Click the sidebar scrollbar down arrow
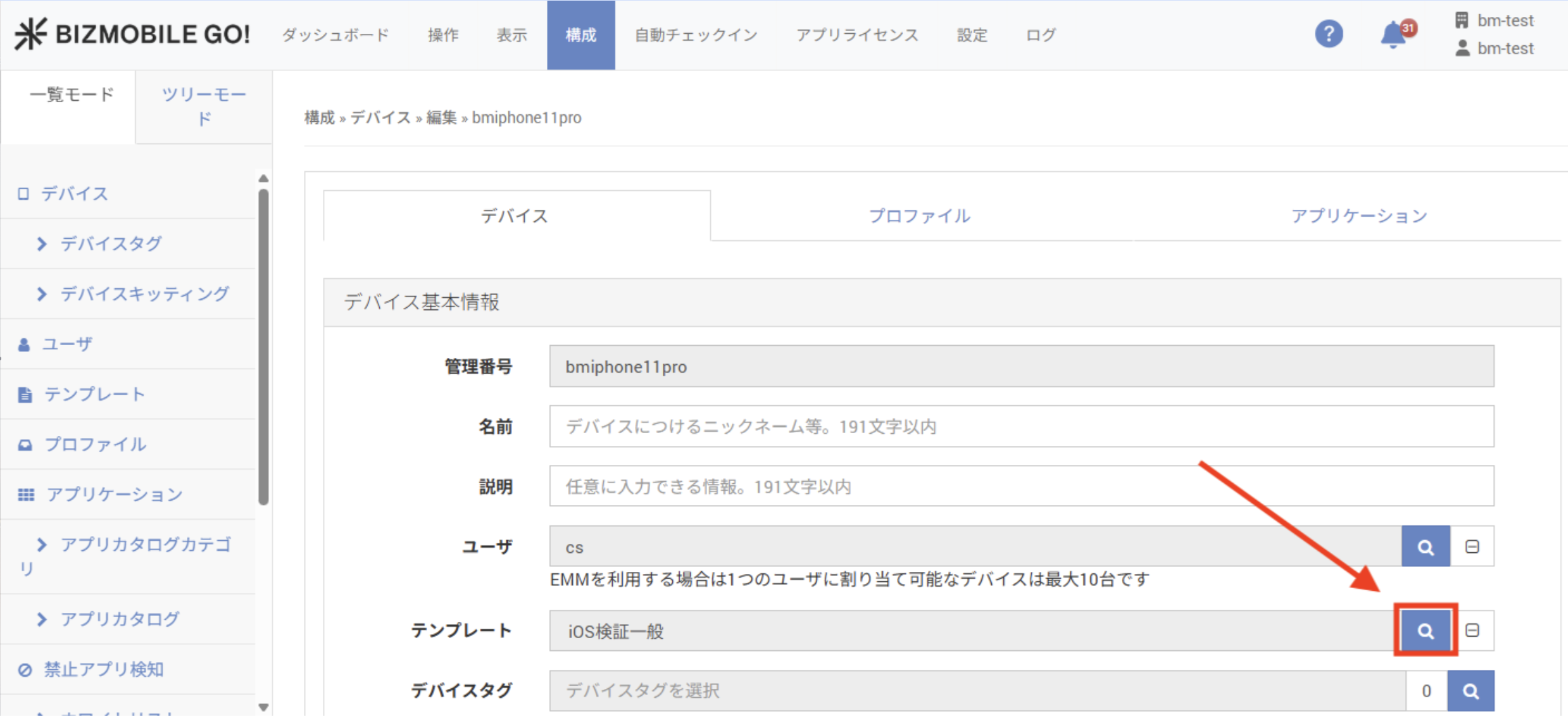Viewport: 1568px width, 716px height. coord(263,707)
